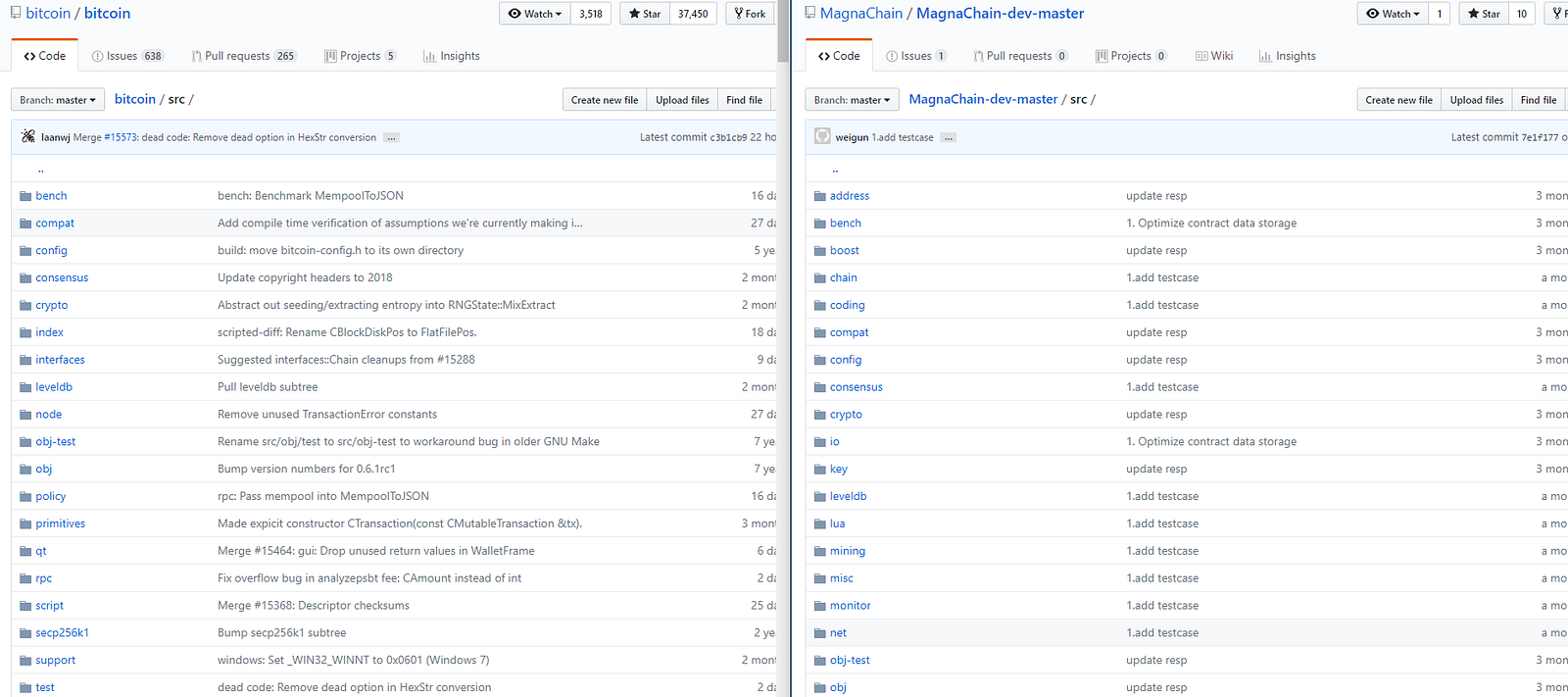Screen dimensions: 1568x697
Task: Click the folder icon next to lua
Action: pos(819,523)
